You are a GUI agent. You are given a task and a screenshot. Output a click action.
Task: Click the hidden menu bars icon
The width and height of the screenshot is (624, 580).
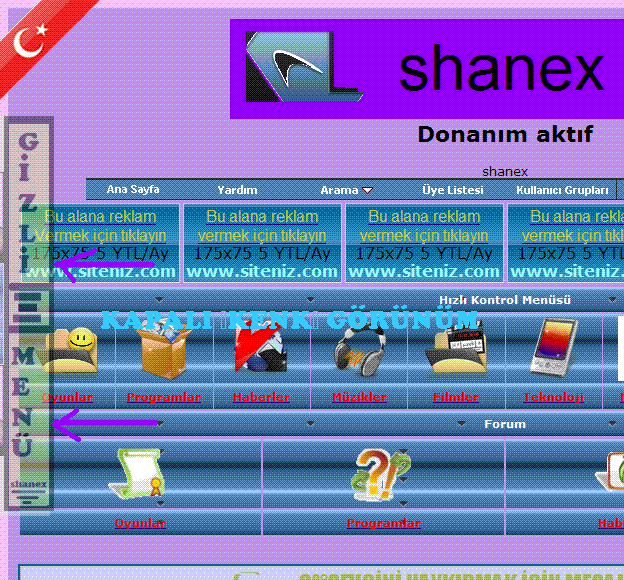coord(29,308)
